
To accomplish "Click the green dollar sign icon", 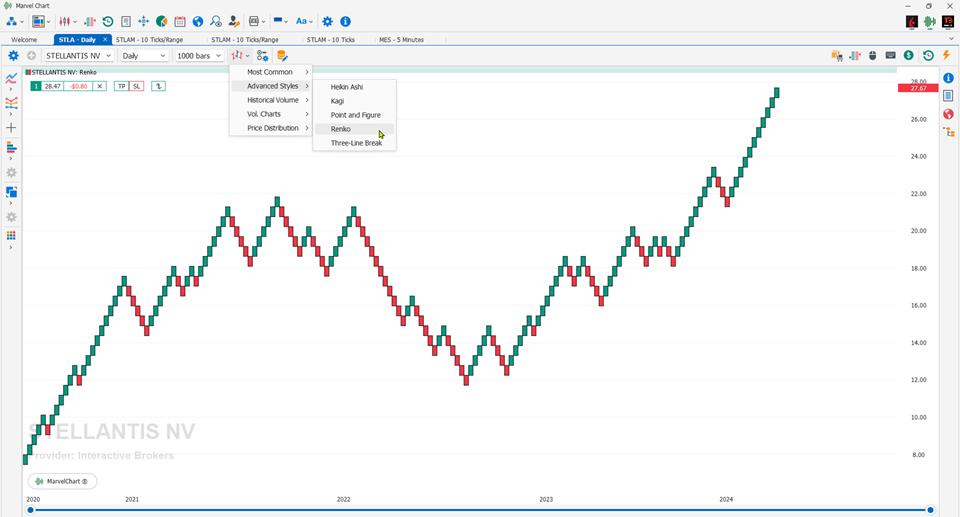I will pos(909,55).
